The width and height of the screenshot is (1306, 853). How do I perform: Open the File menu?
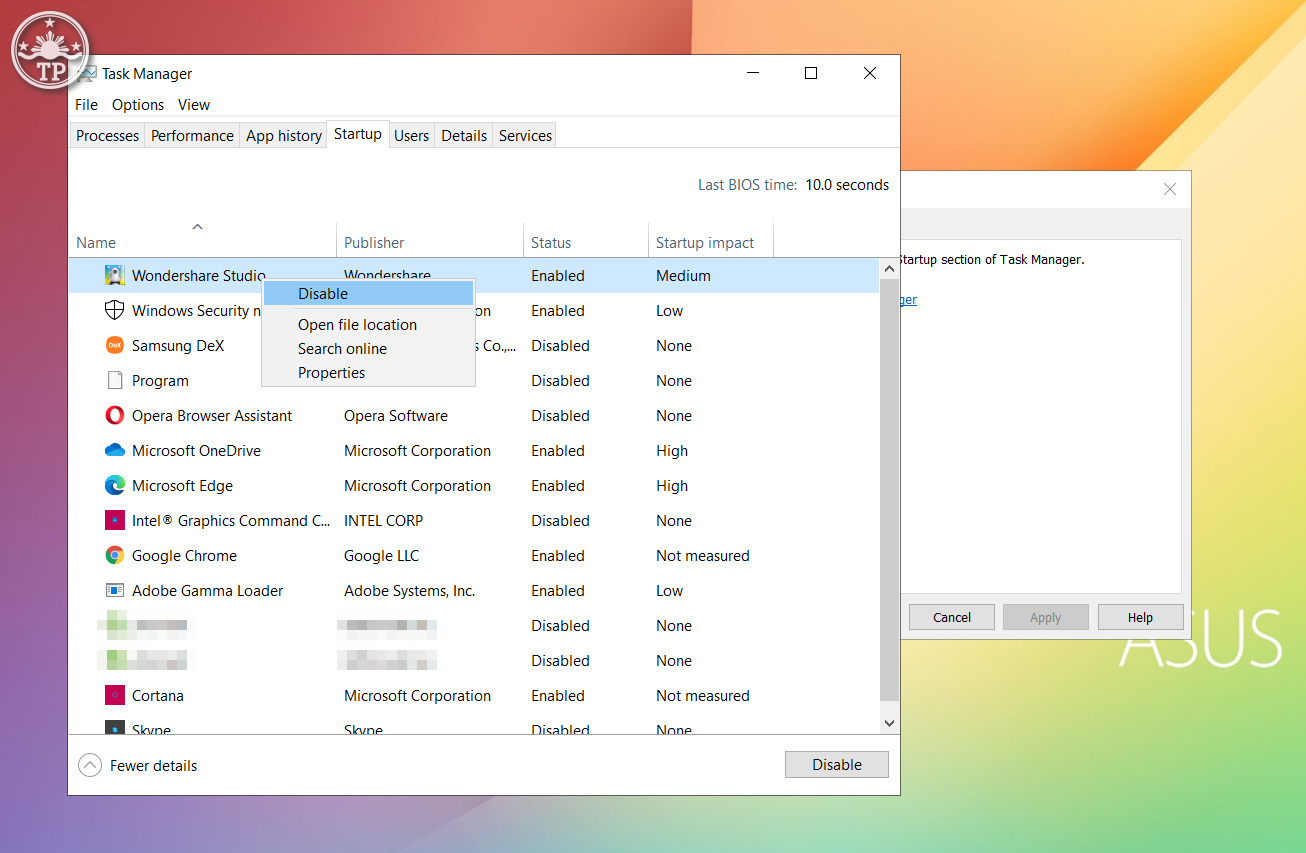[x=87, y=105]
